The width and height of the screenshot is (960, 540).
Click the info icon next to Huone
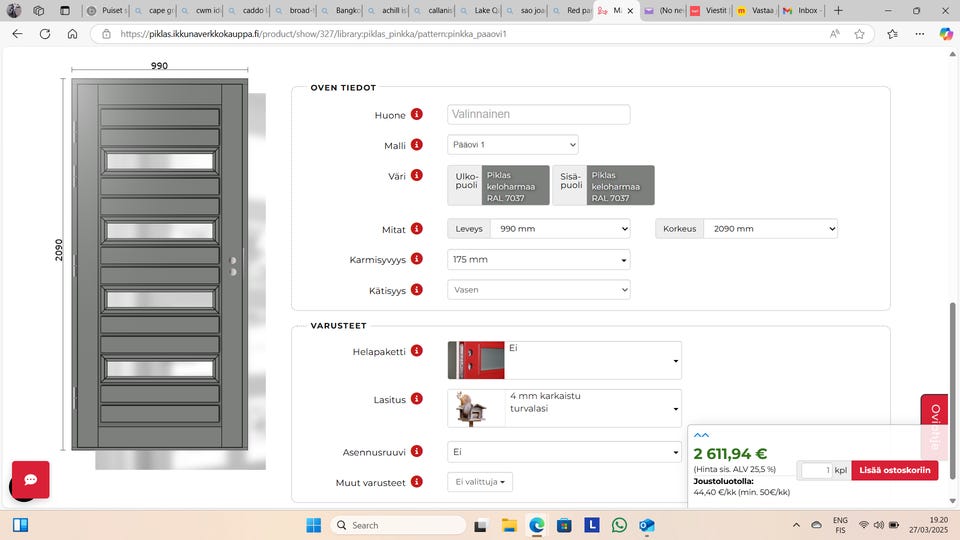[x=417, y=115]
